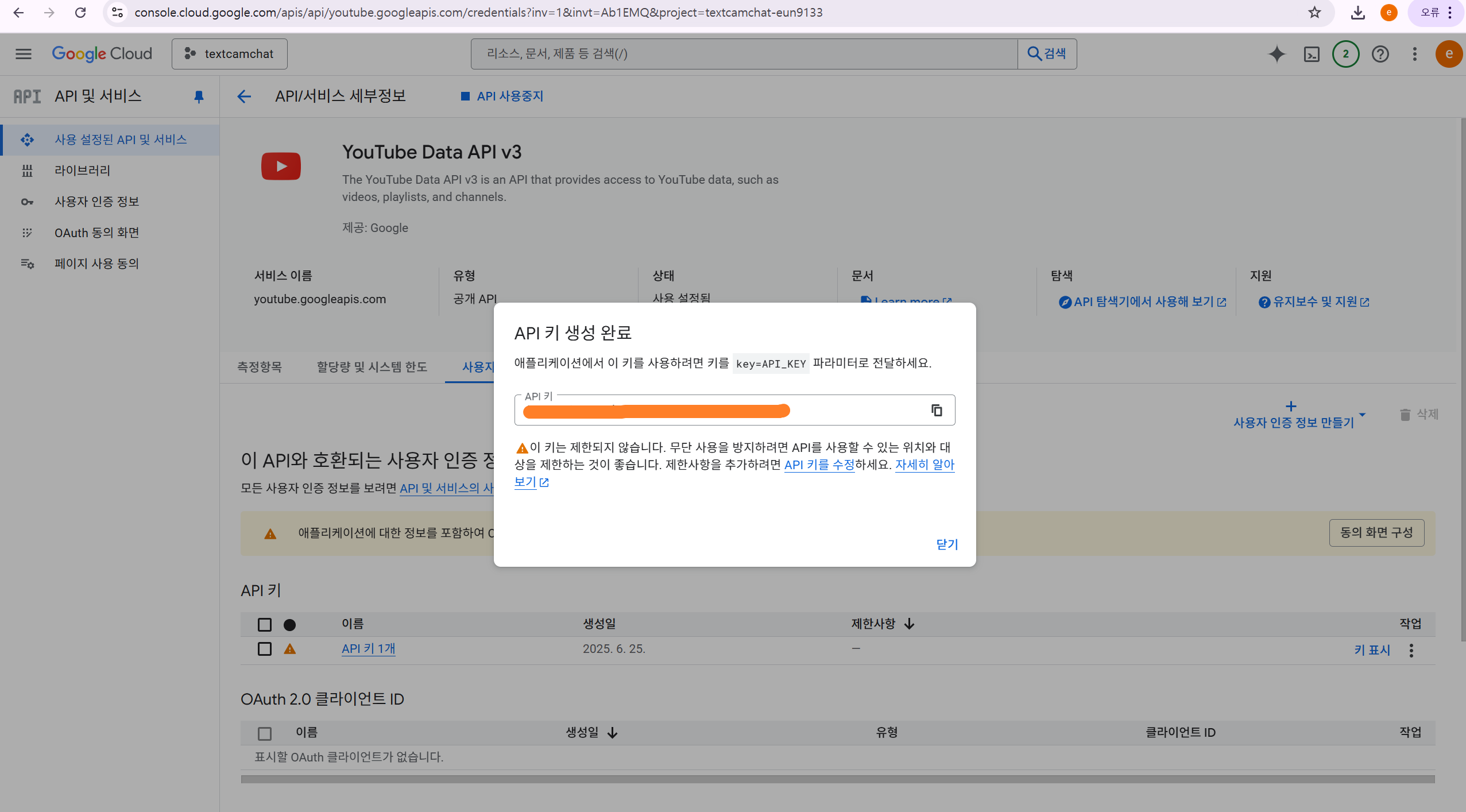This screenshot has height=812, width=1466.
Task: Go back using the blue arrow
Action: click(244, 96)
